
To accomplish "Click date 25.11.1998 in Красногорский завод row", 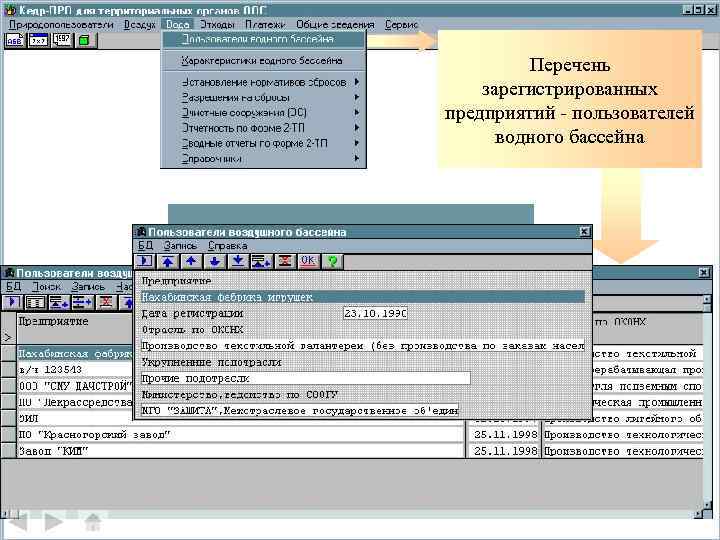I will (505, 434).
